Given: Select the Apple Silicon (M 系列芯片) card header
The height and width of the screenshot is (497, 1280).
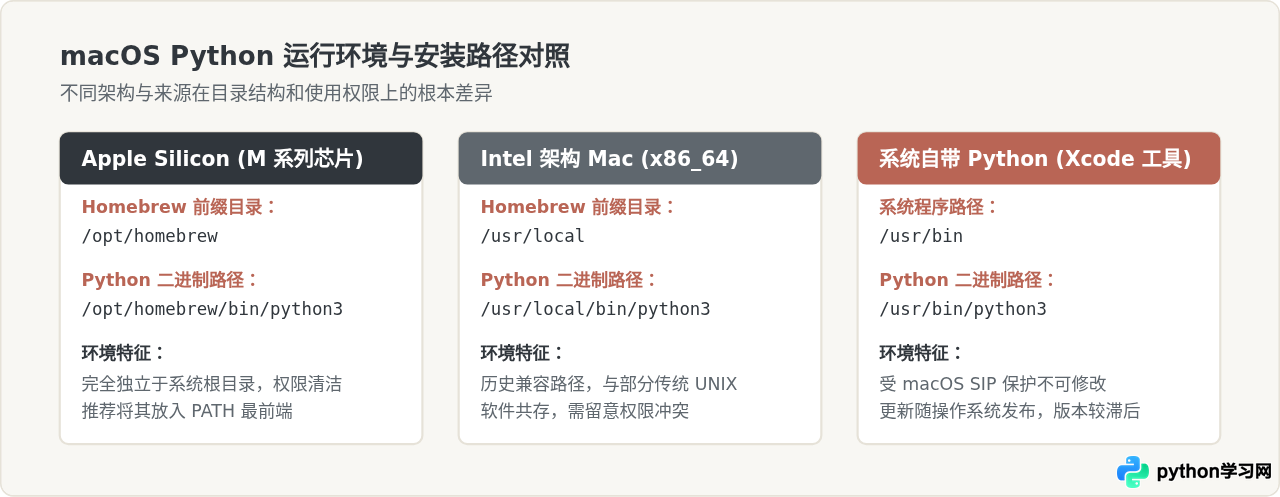Looking at the screenshot, I should (x=241, y=158).
